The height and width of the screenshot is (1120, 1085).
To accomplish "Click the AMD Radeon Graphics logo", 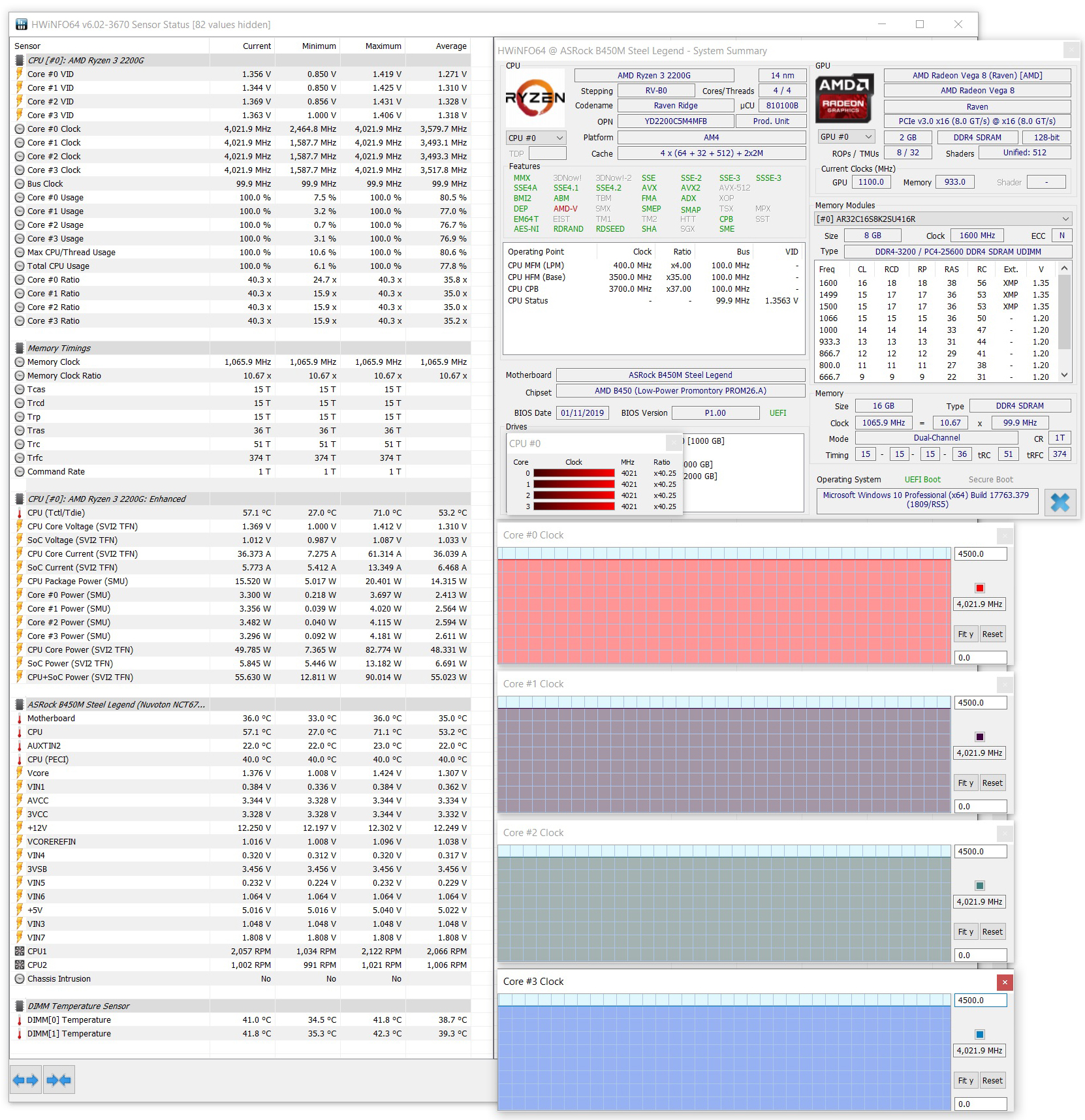I will (845, 99).
